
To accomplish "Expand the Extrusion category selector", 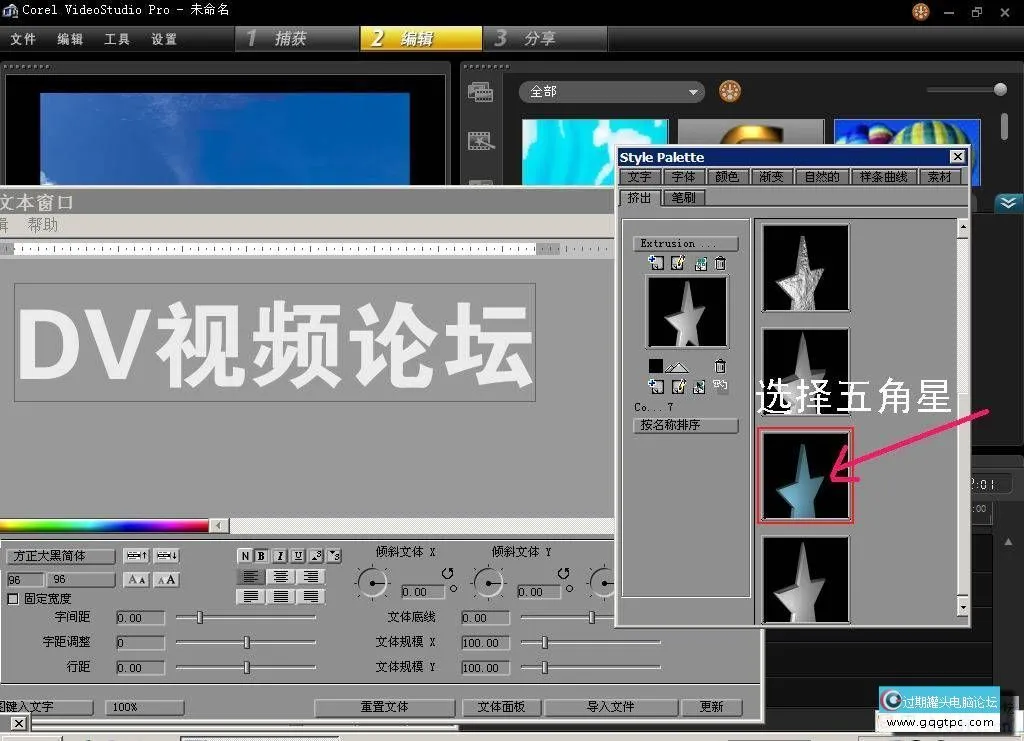I will coord(685,243).
